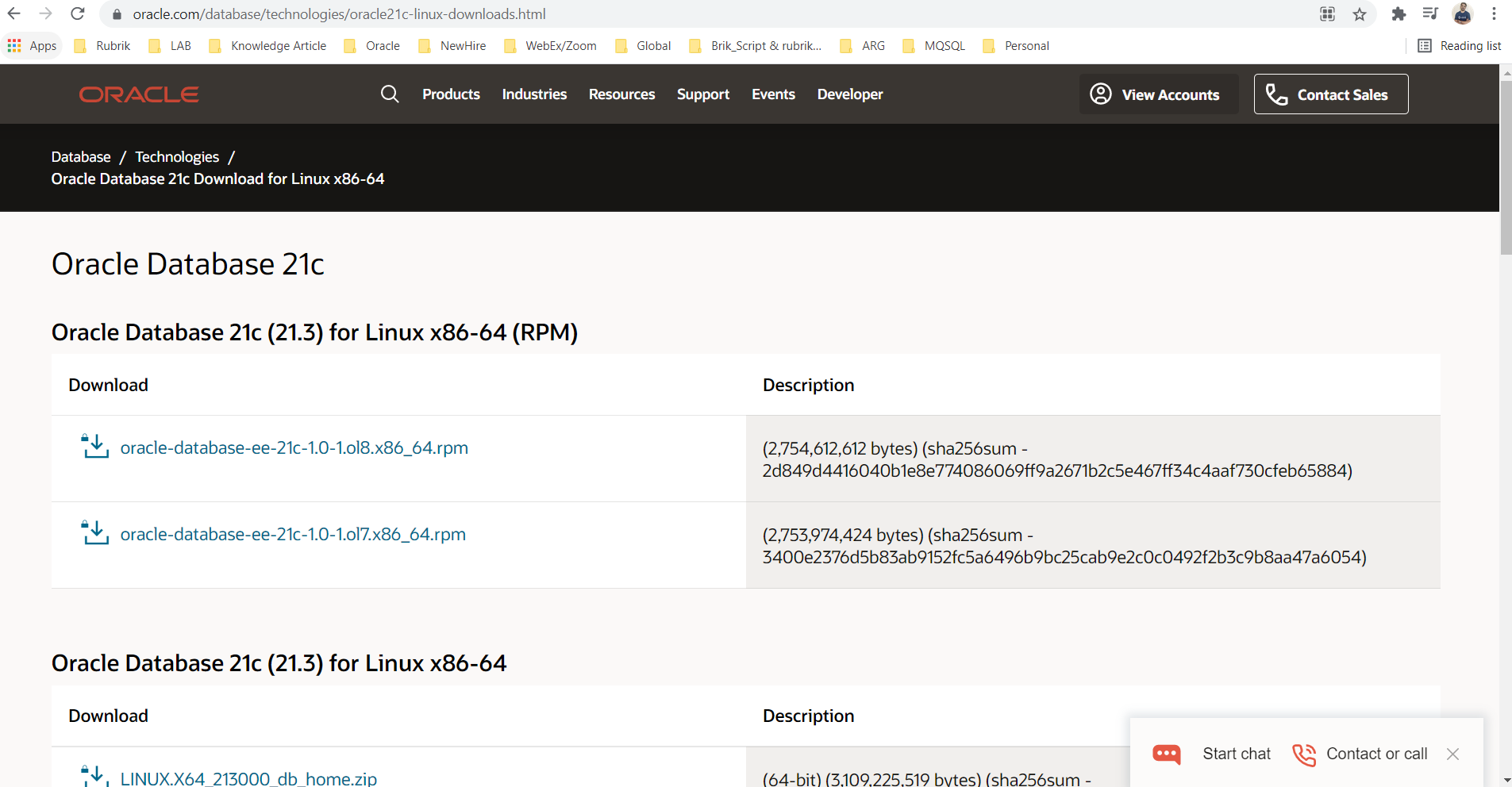Click the page vertical scrollbar thumb
The width and height of the screenshot is (1512, 787).
pos(1506,167)
